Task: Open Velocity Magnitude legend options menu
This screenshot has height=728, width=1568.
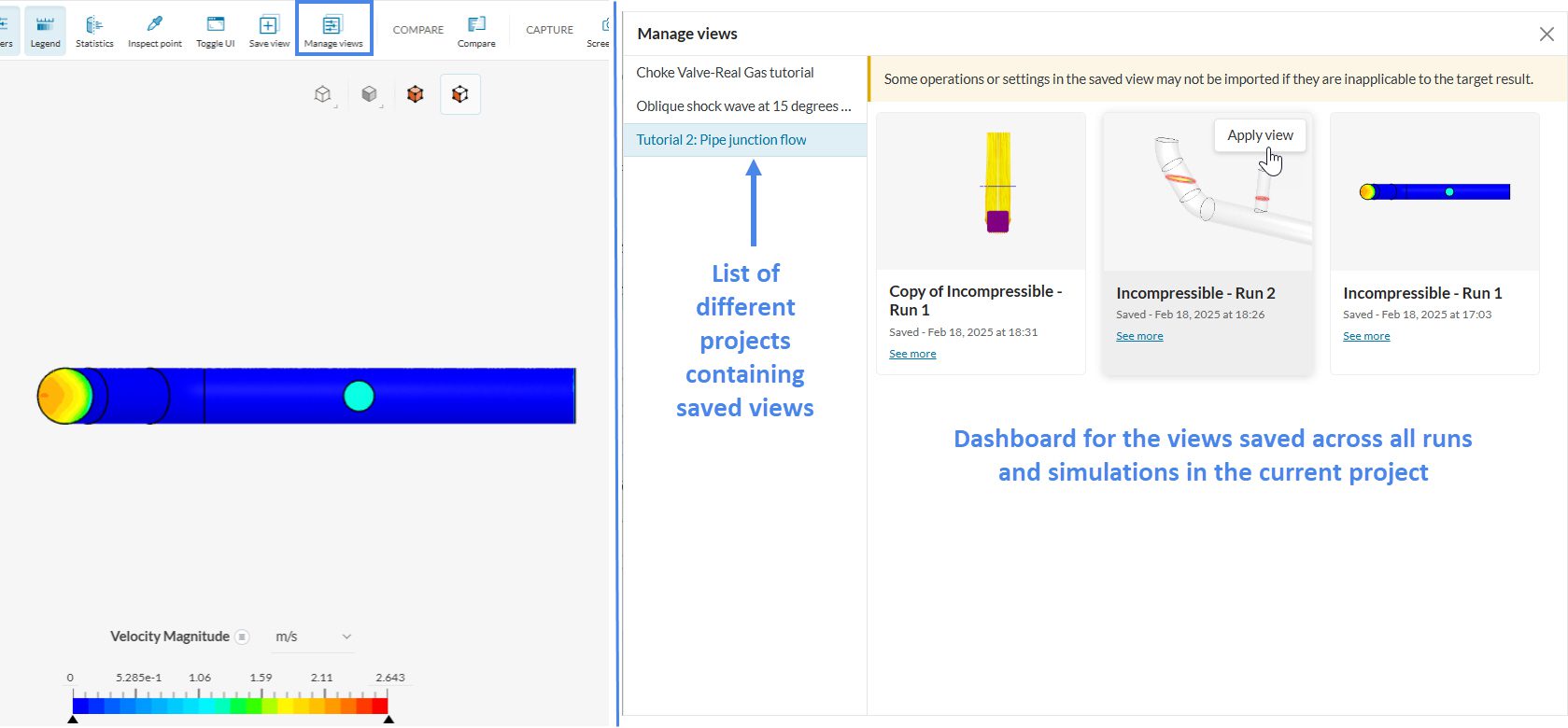Action: 242,637
